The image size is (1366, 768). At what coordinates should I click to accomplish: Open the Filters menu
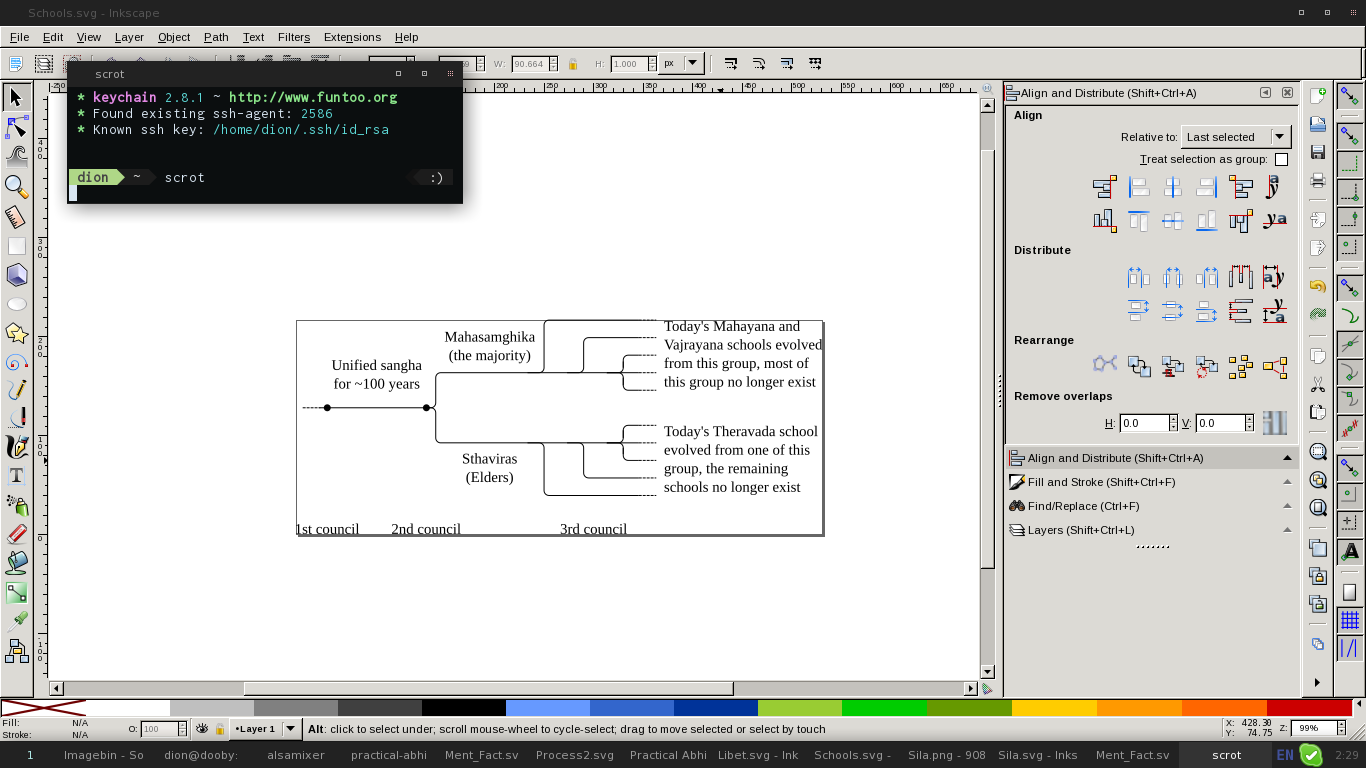tap(294, 37)
